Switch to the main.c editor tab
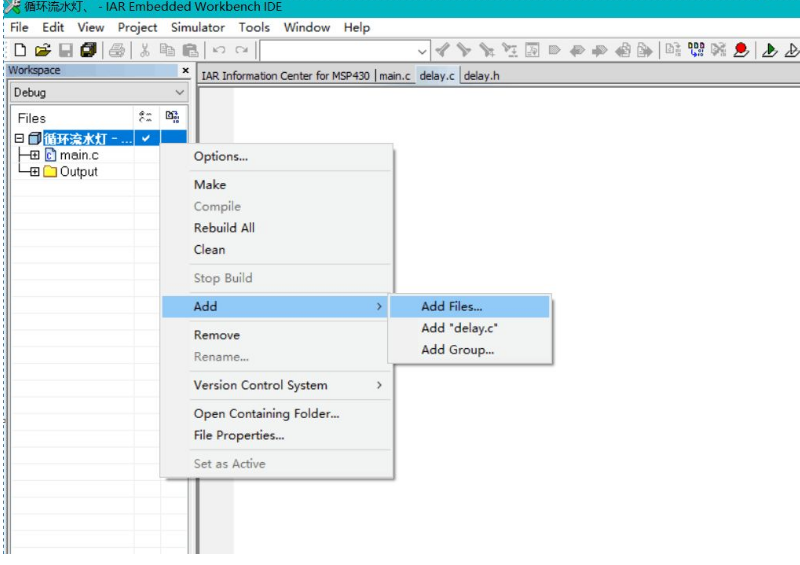This screenshot has width=800, height=565. click(394, 76)
